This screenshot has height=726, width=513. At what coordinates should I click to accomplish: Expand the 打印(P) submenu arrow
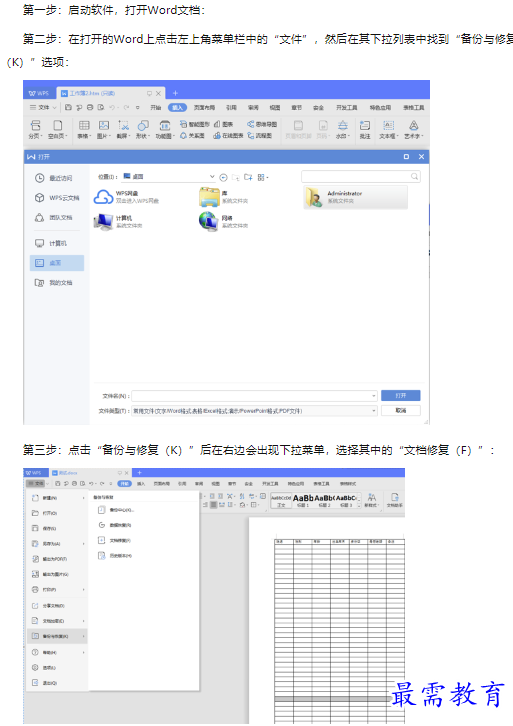83,590
